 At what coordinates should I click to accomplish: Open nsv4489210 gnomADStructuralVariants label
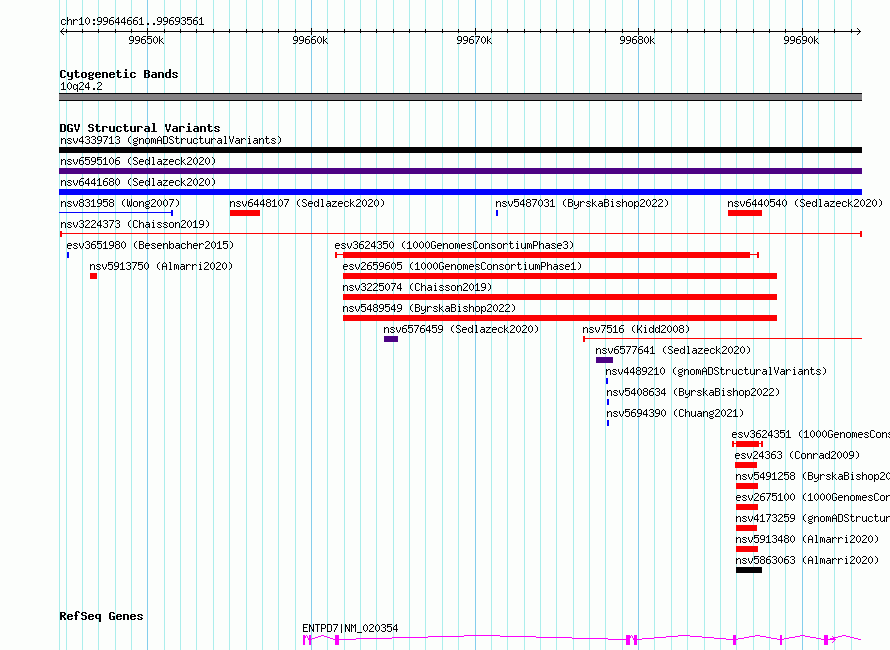click(716, 371)
